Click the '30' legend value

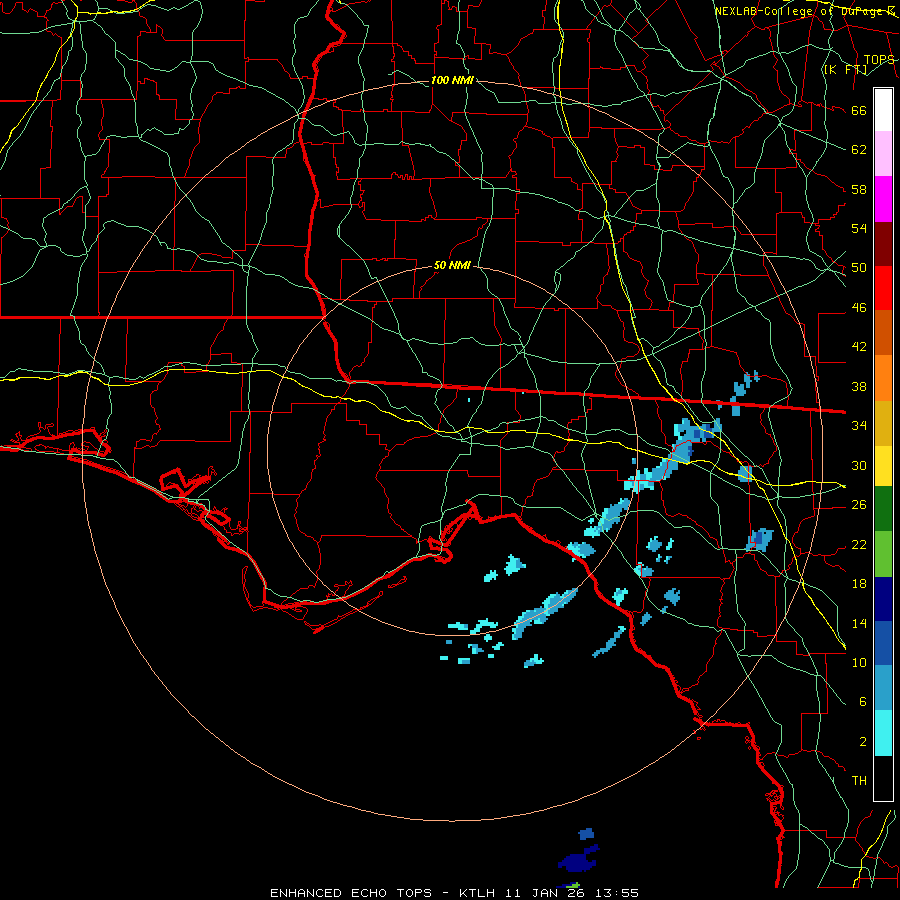[859, 465]
